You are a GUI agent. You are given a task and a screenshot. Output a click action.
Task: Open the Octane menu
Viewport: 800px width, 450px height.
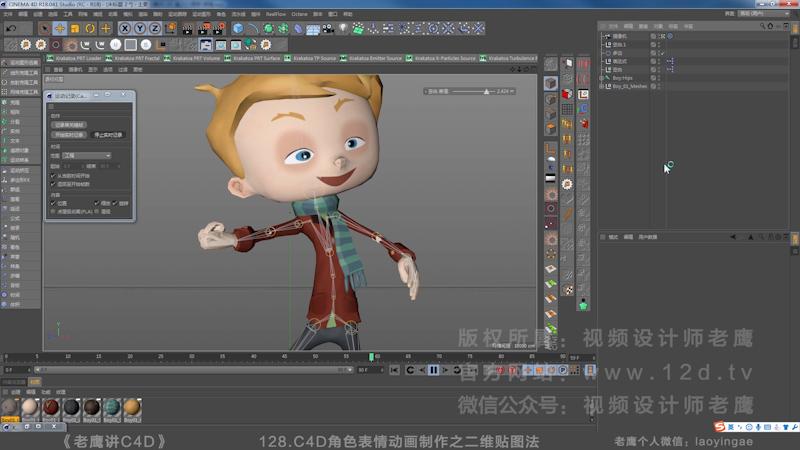coord(299,14)
